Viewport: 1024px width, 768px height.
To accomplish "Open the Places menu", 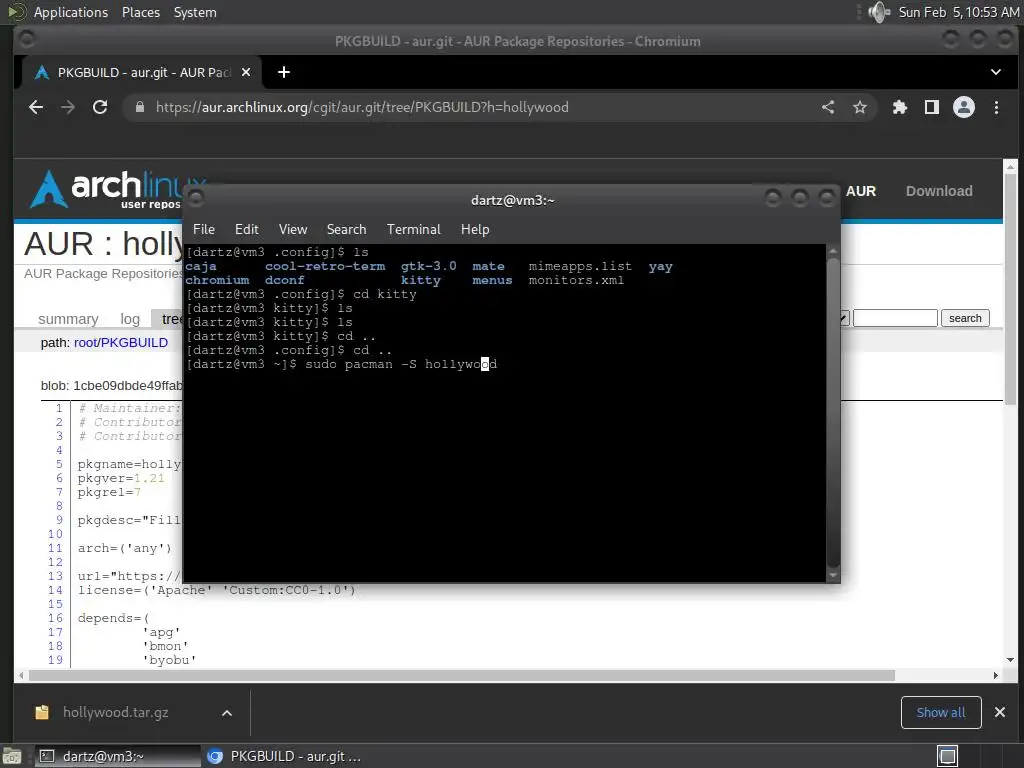I will pos(140,12).
